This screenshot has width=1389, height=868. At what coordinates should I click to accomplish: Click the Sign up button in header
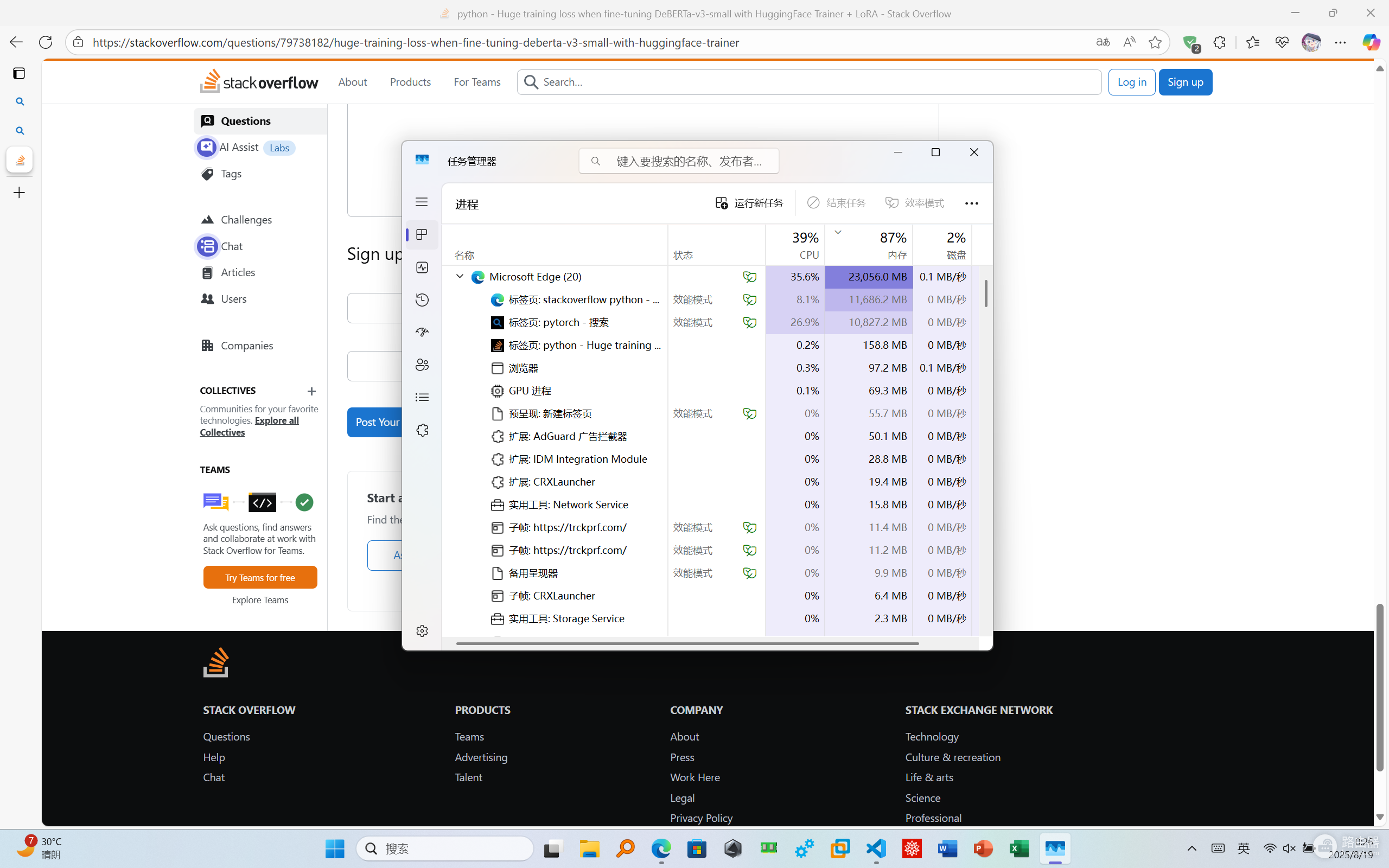(x=1185, y=82)
